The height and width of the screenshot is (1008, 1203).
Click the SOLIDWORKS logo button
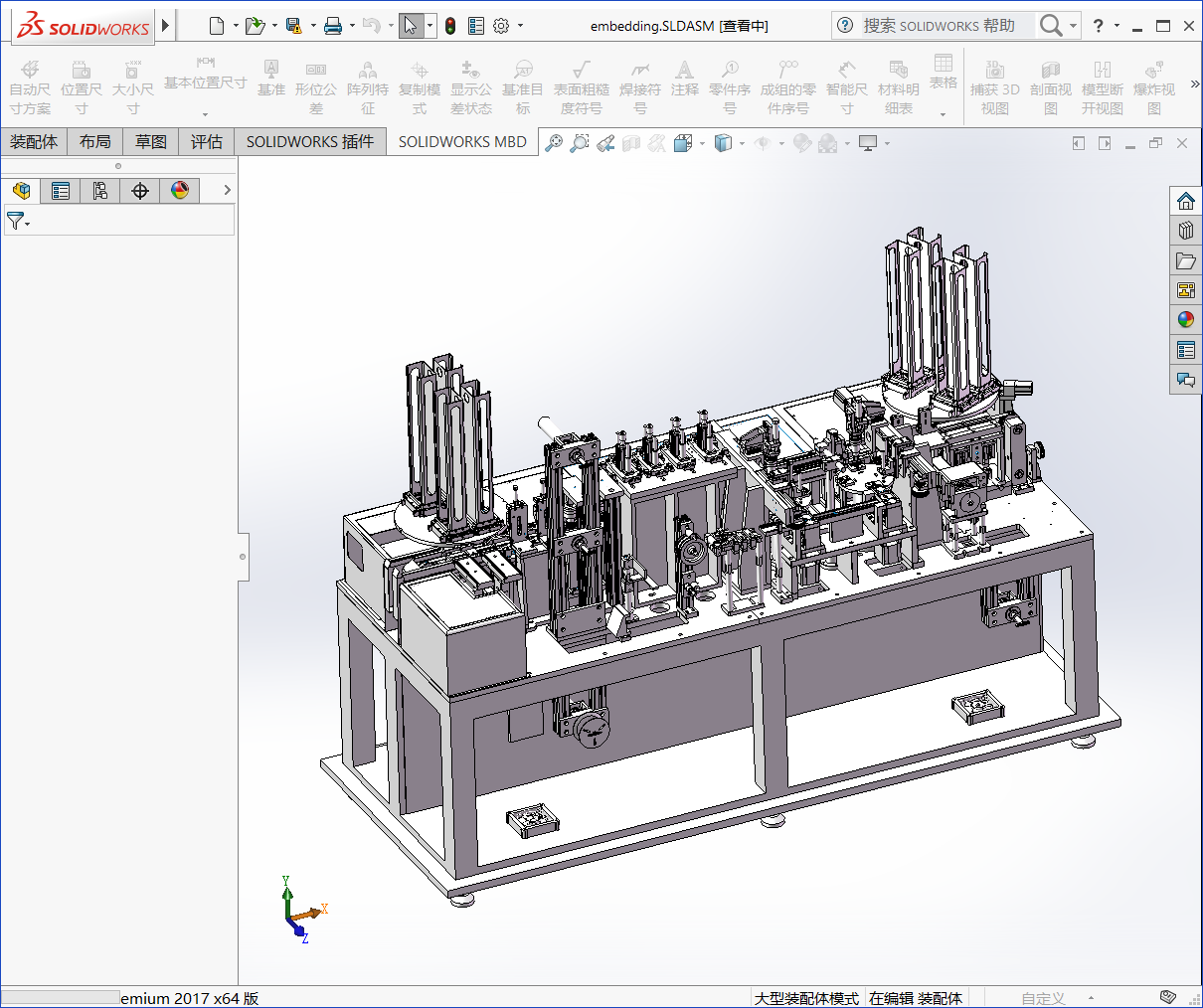84,26
